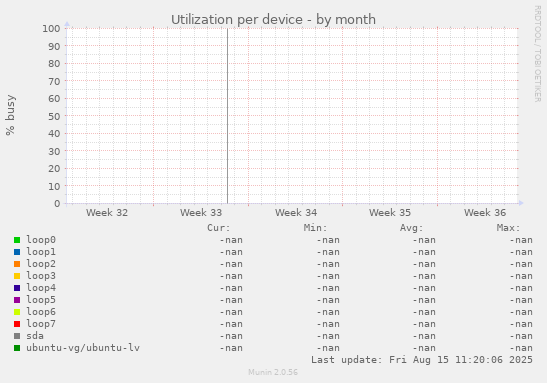Click the y-axis value 50

click(x=54, y=116)
